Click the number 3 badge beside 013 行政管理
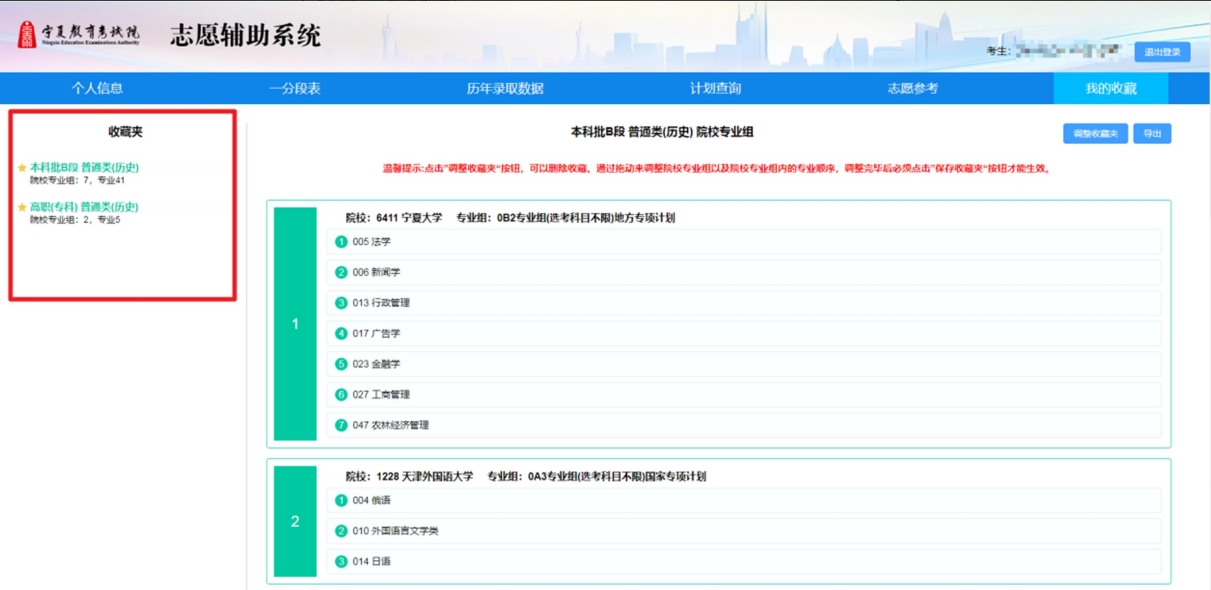The image size is (1211, 590). [x=341, y=303]
